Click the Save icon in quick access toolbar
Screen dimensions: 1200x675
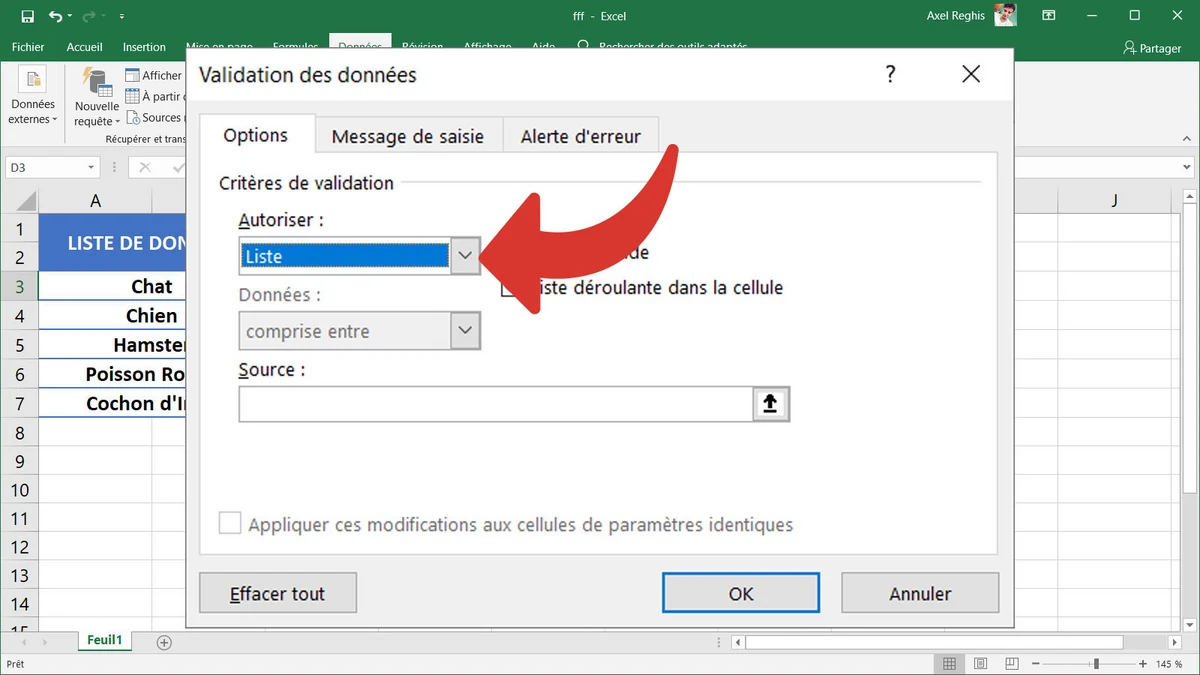coord(26,15)
